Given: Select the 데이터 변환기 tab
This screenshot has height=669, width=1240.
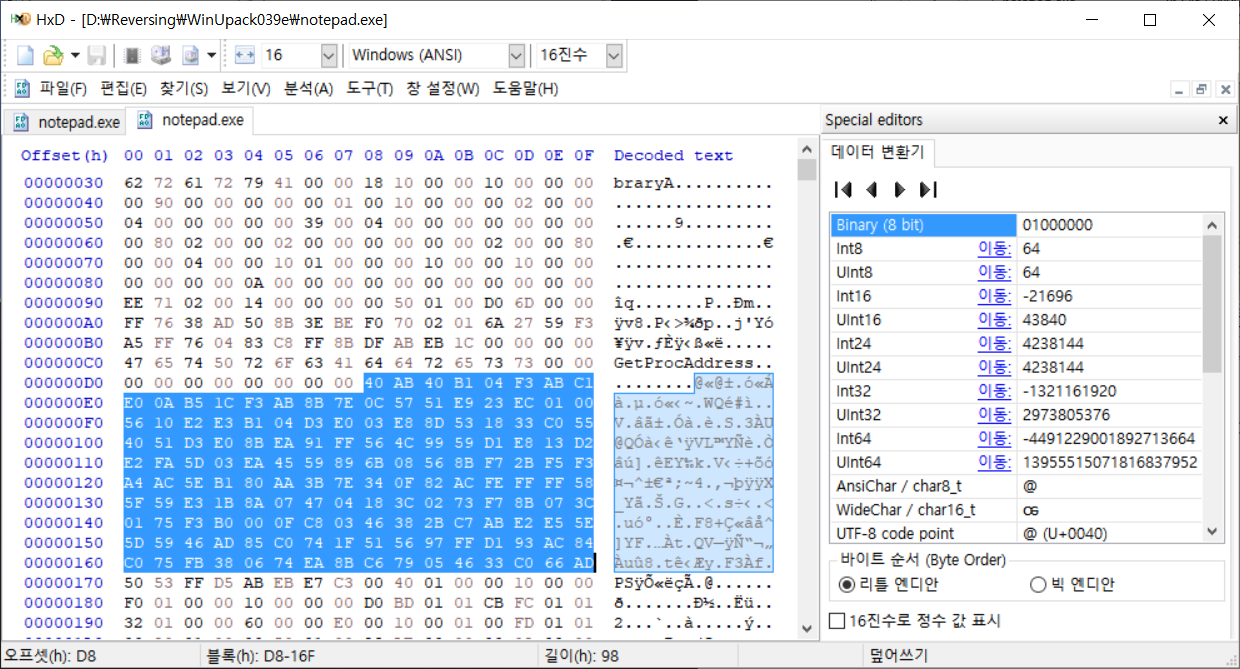Looking at the screenshot, I should 879,153.
